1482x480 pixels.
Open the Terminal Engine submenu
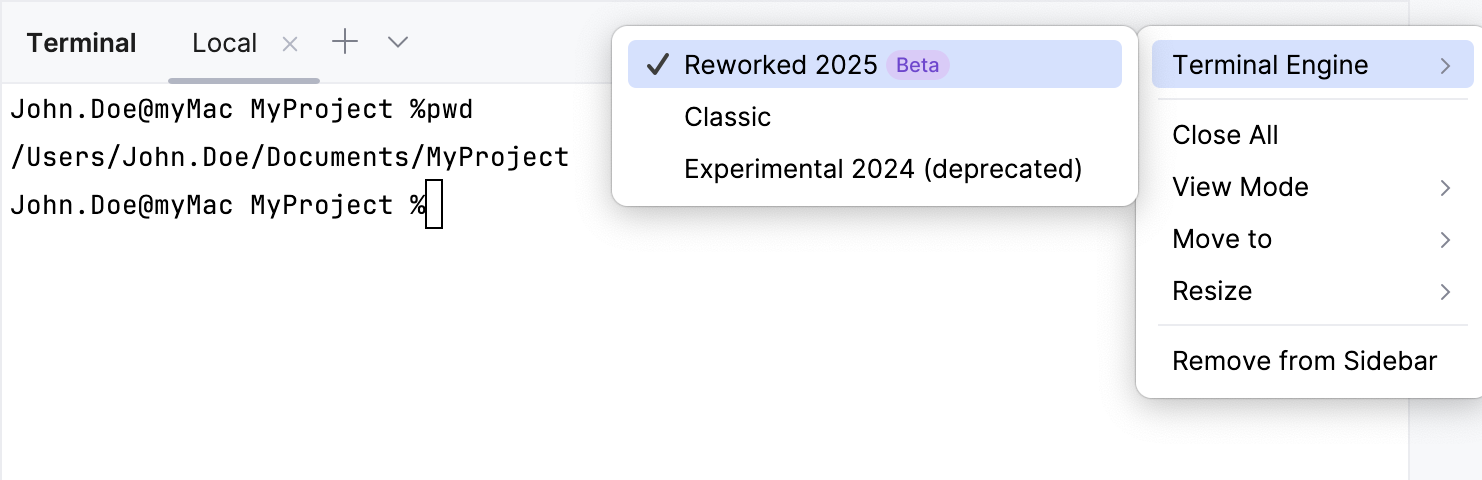pyautogui.click(x=1270, y=65)
